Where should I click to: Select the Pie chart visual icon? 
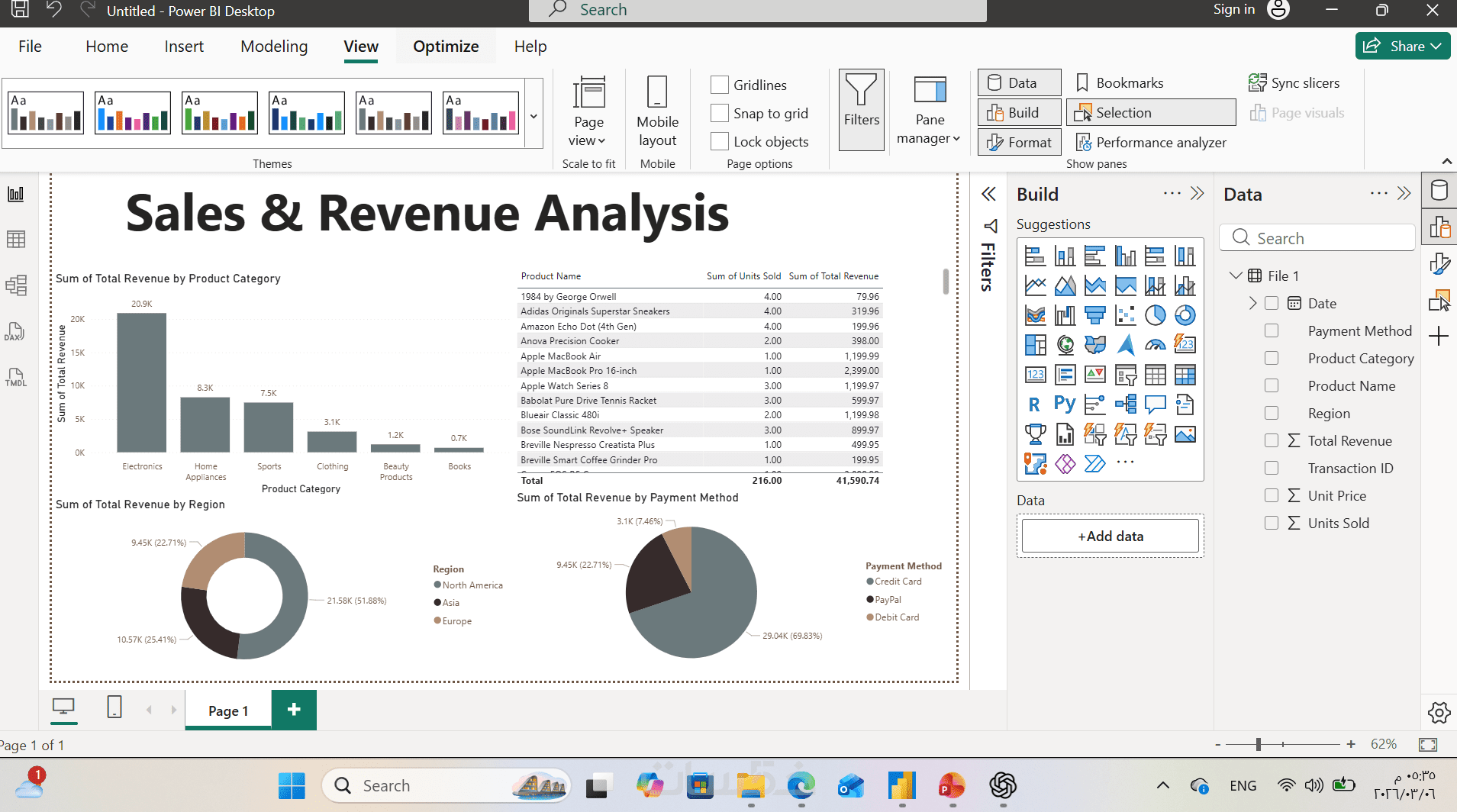(x=1156, y=315)
